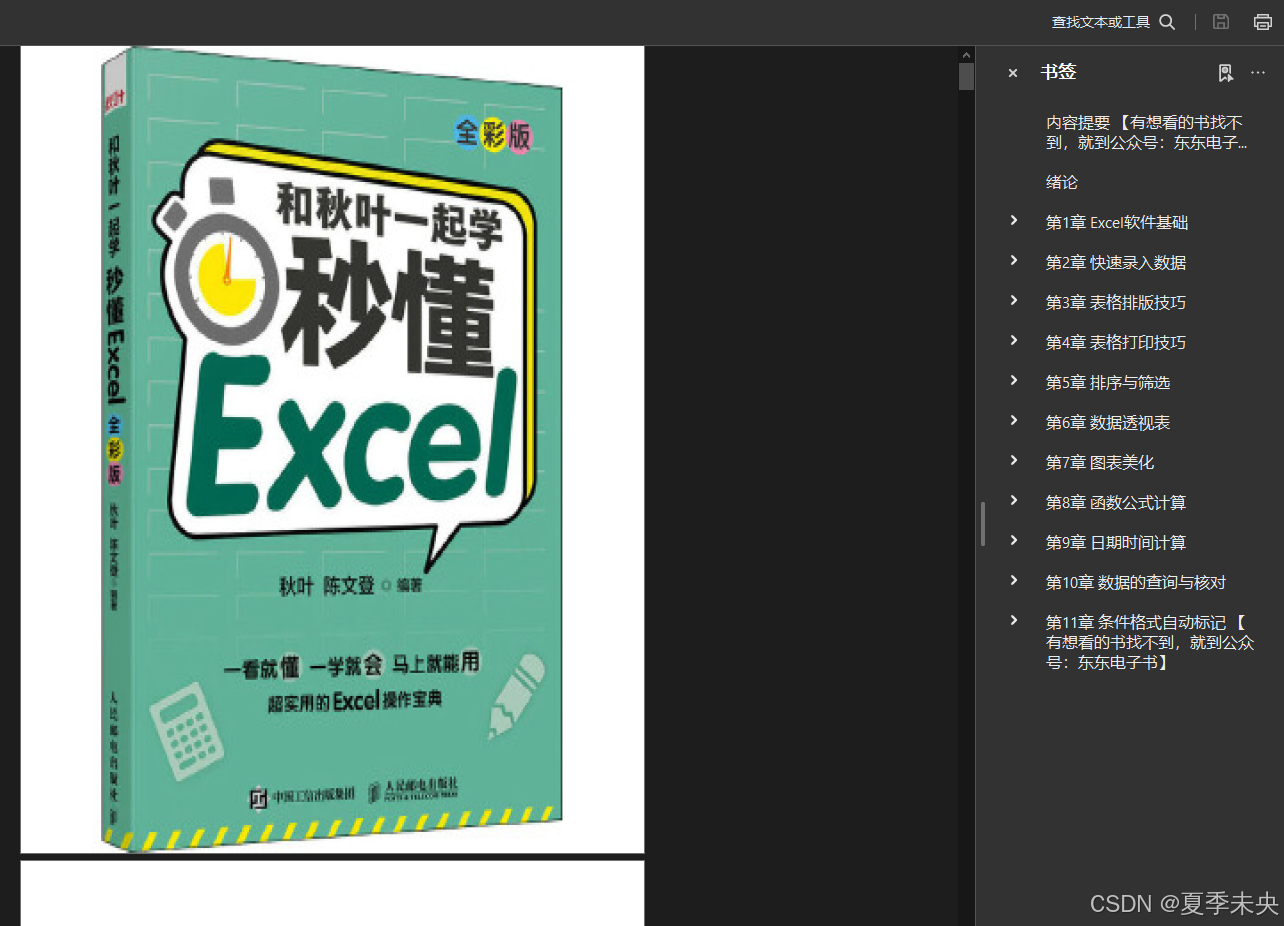The image size is (1284, 926).
Task: Jump to 第10章 数据的查询与核对
Action: point(1136,582)
